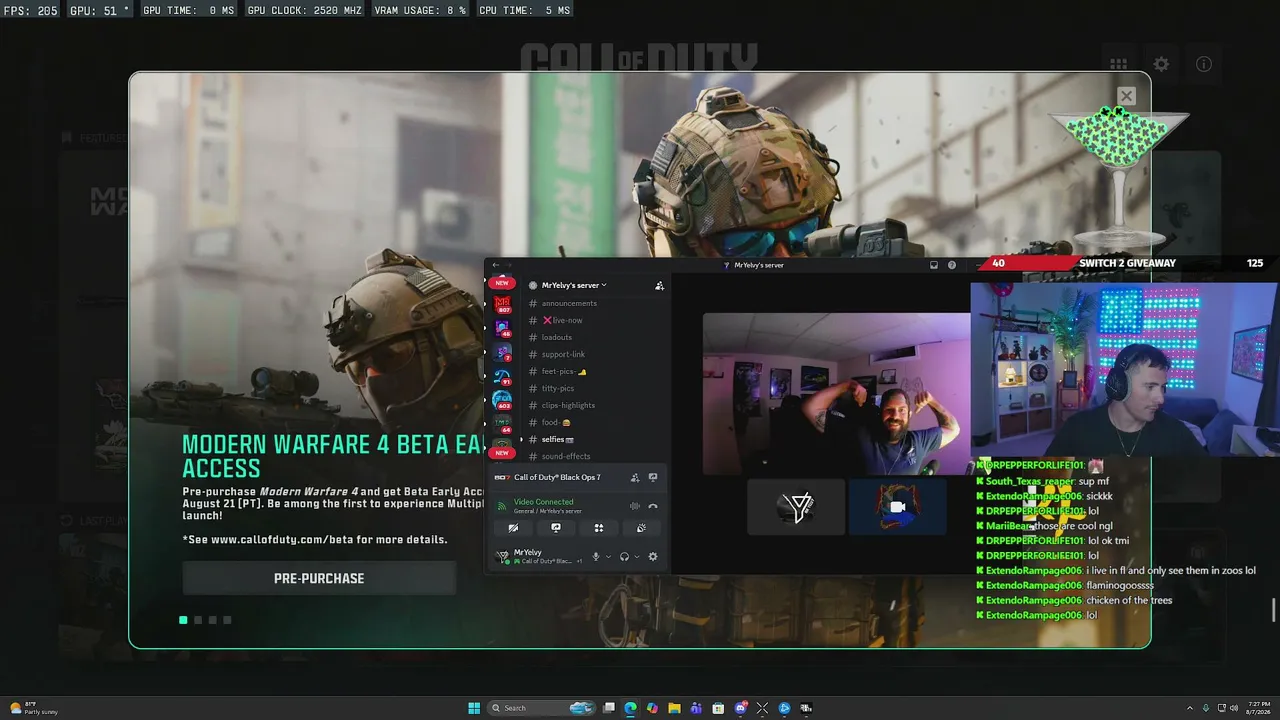Screen dimensions: 1280x720
Task: Share Black Ops 7 screen stream
Action: point(653,478)
